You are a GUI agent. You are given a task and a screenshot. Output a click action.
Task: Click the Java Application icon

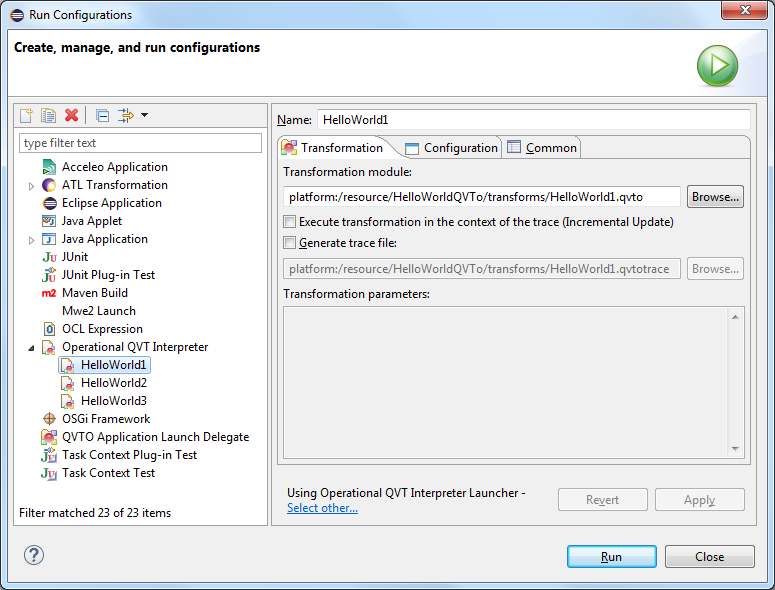click(49, 239)
